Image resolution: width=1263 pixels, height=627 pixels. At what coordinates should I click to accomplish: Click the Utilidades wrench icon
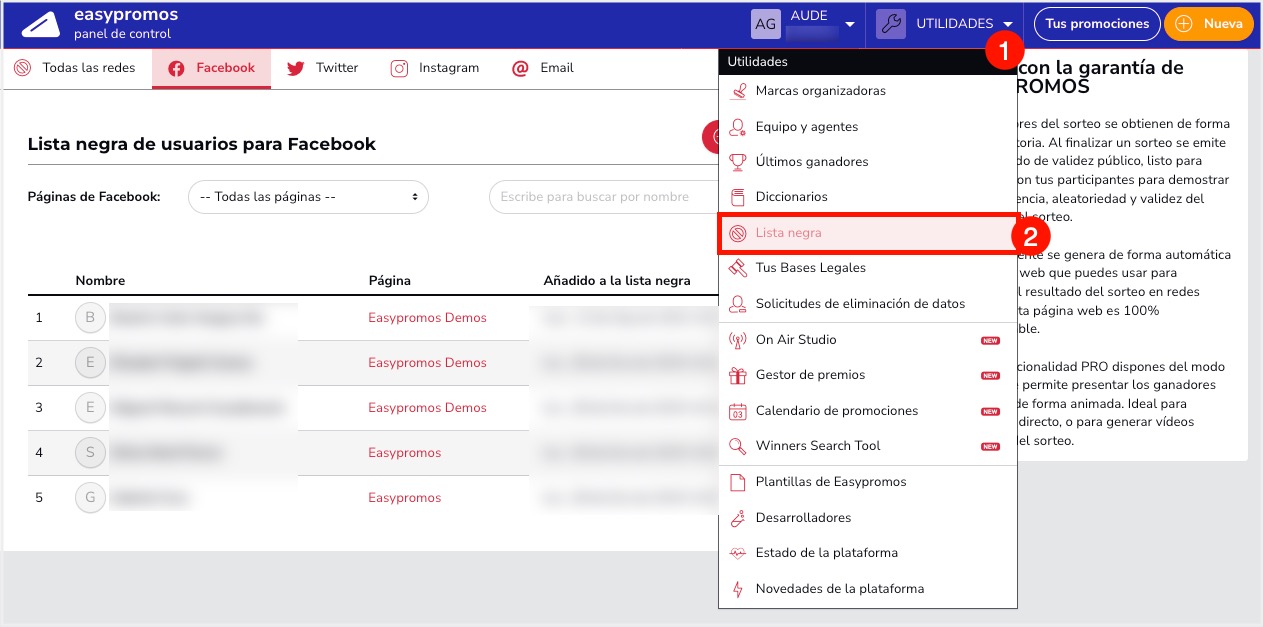click(x=891, y=24)
